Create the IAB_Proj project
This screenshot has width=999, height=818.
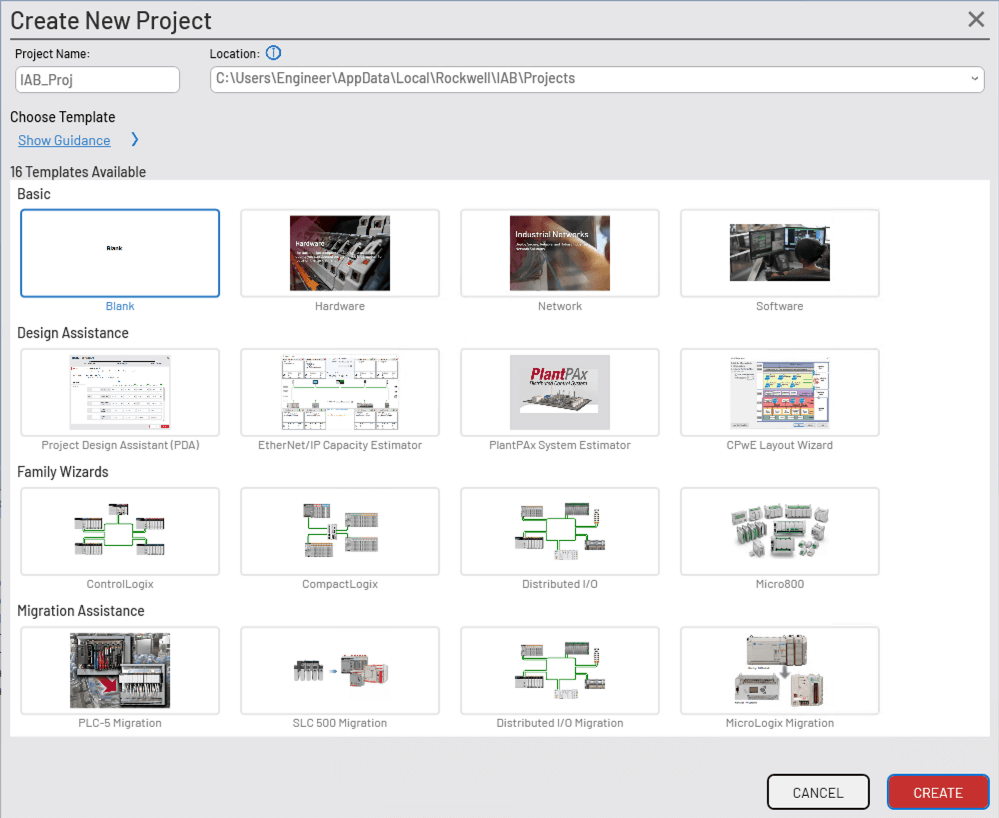click(x=937, y=791)
